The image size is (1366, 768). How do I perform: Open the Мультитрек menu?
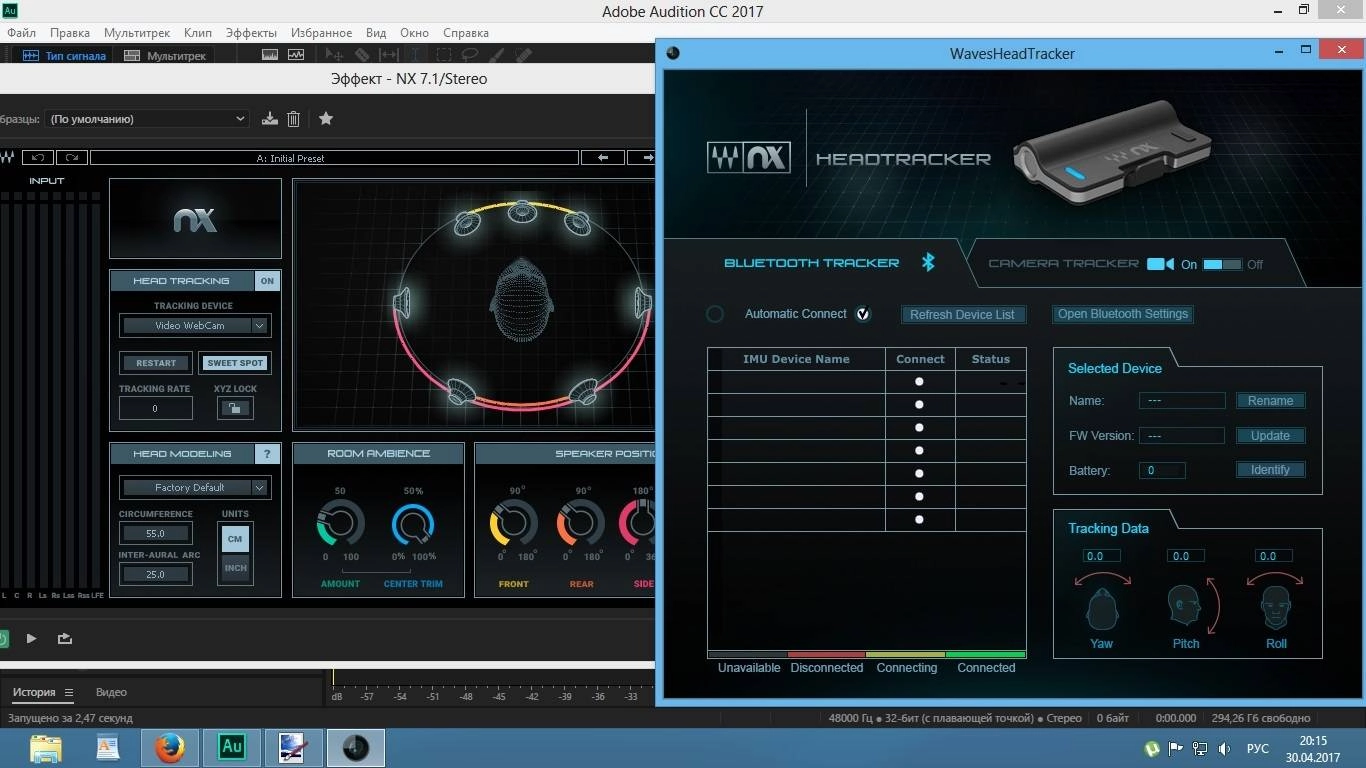tap(137, 33)
